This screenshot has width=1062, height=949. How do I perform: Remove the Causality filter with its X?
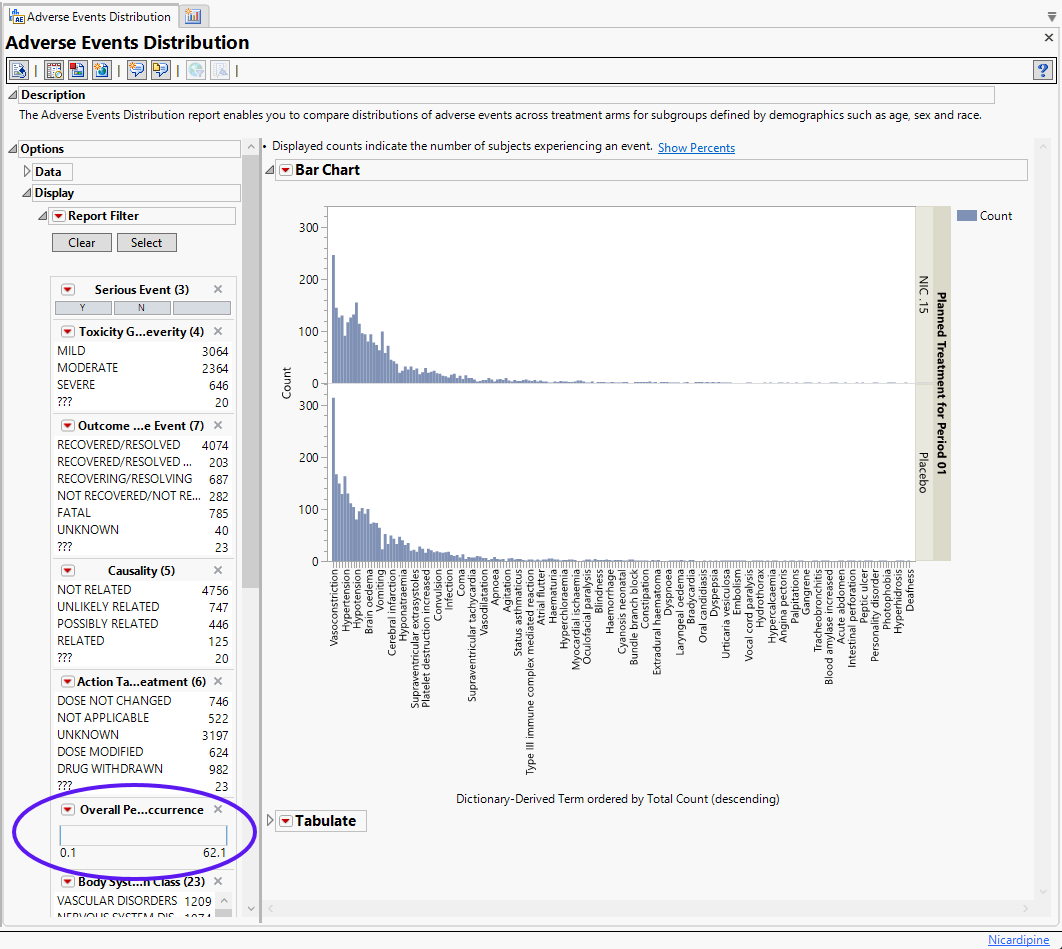click(x=218, y=570)
